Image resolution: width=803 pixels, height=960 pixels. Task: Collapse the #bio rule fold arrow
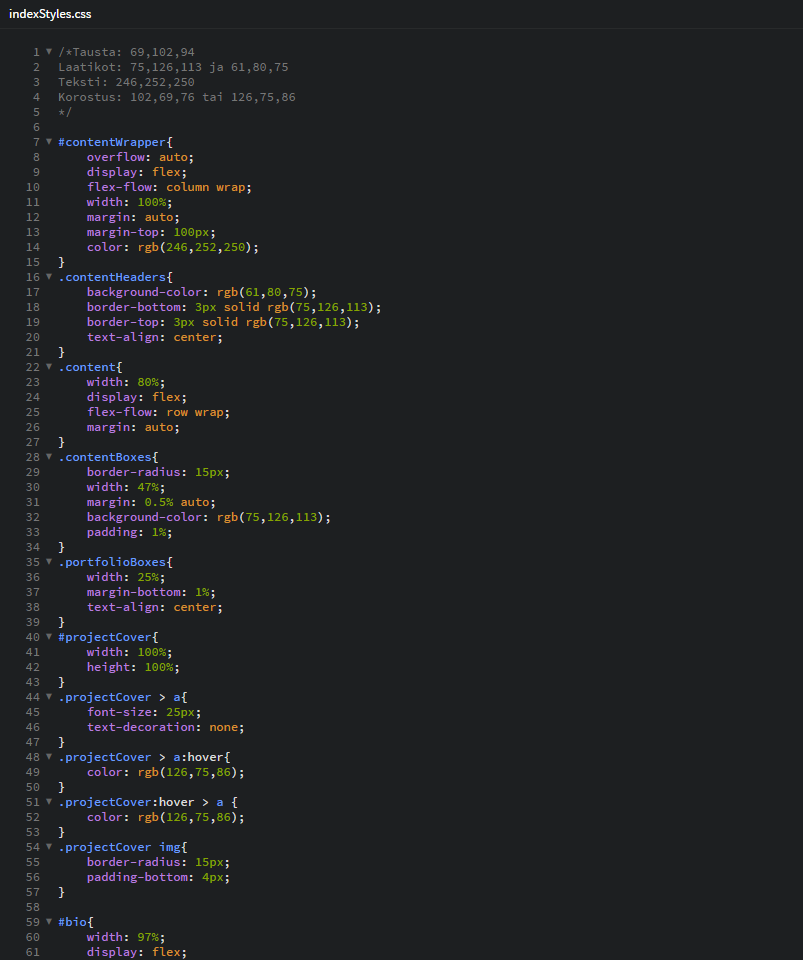49,921
